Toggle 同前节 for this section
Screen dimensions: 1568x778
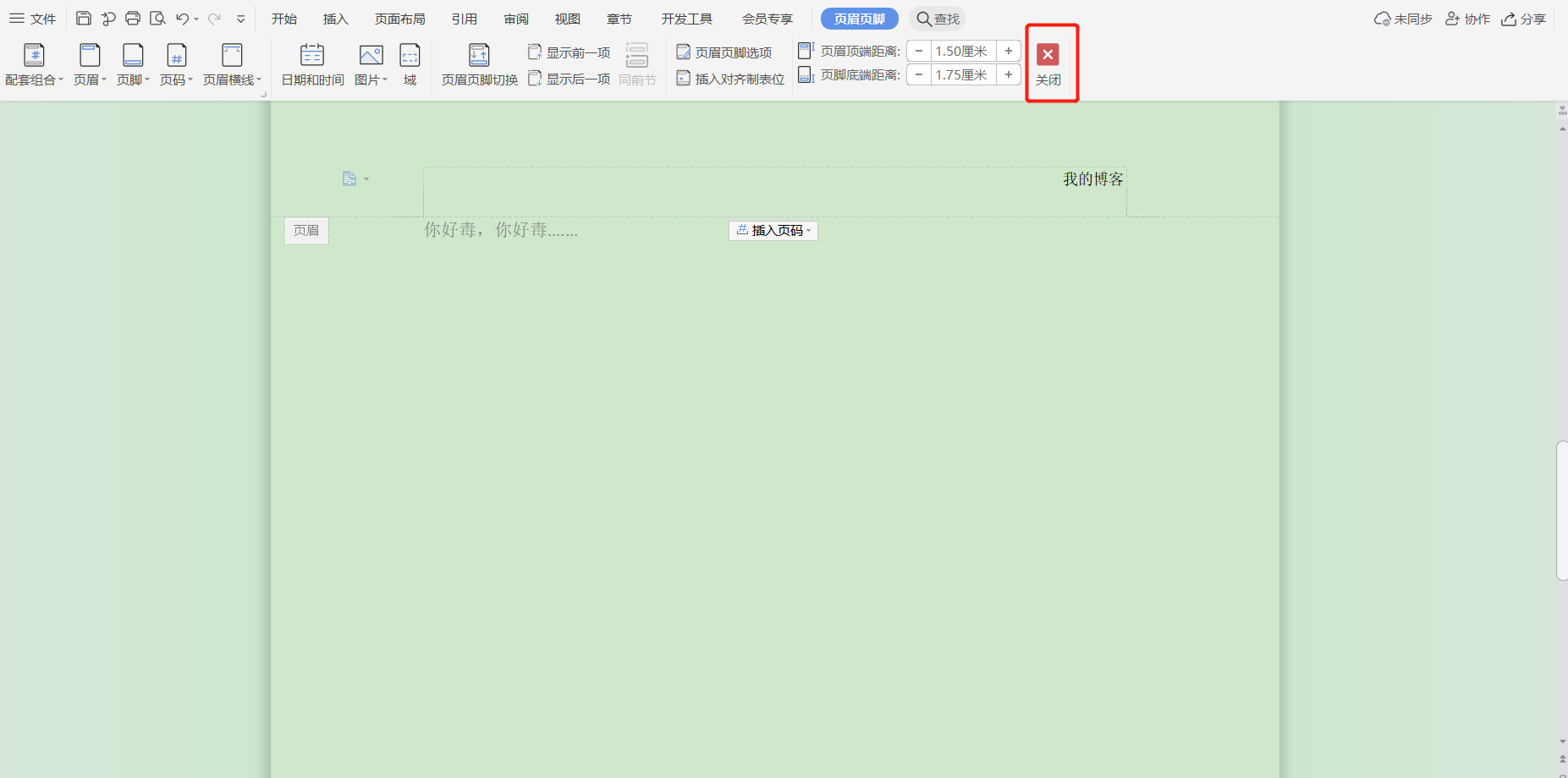tap(637, 63)
